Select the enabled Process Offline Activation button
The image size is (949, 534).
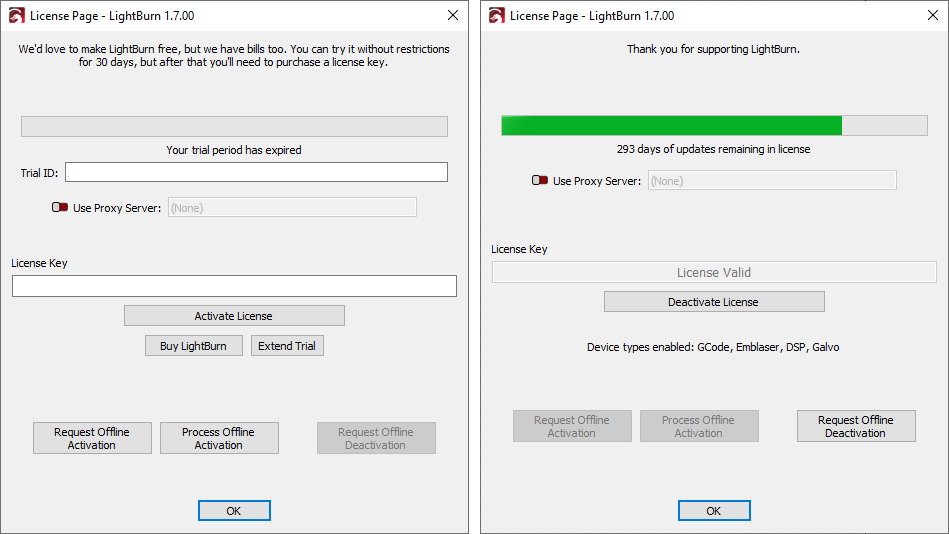(219, 438)
